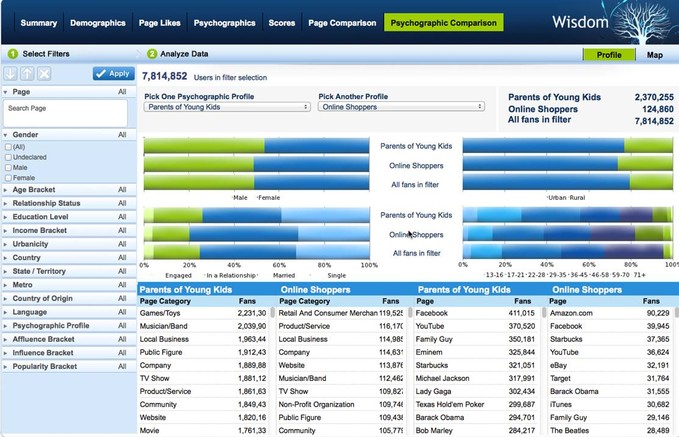
Task: Check the Undeclared gender checkbox
Action: click(x=8, y=157)
